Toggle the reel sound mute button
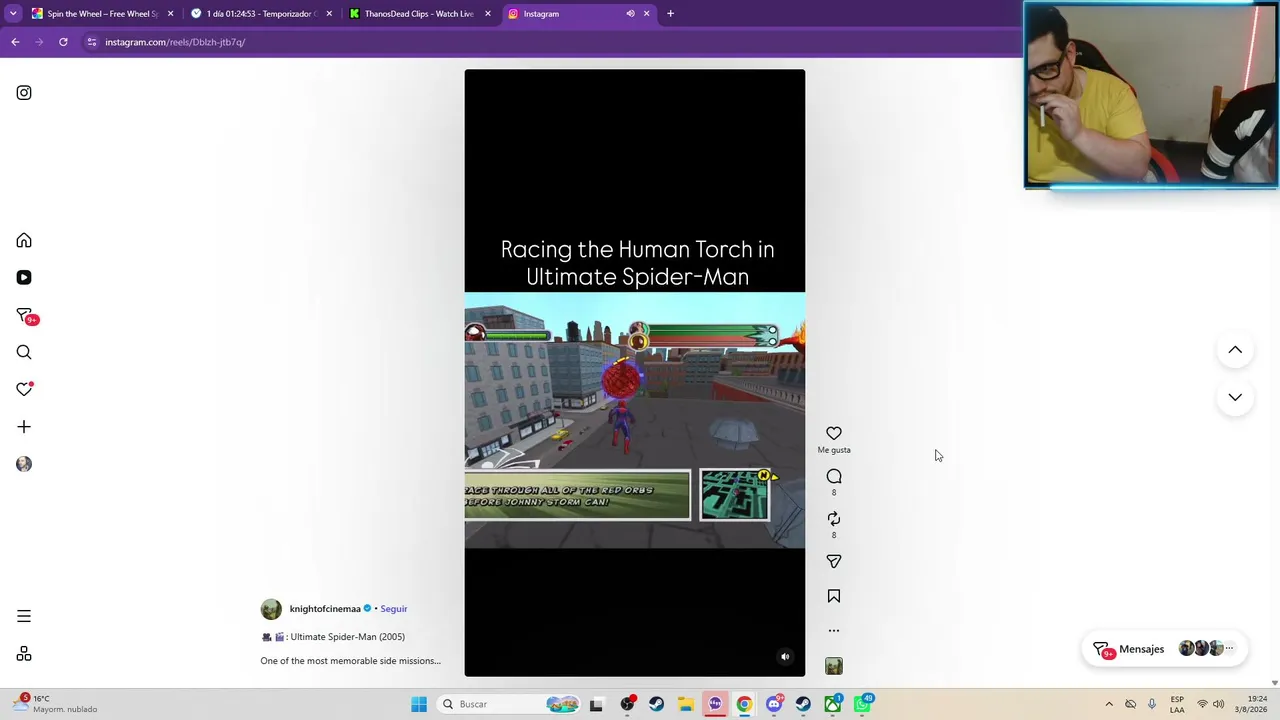The height and width of the screenshot is (720, 1280). coord(785,657)
